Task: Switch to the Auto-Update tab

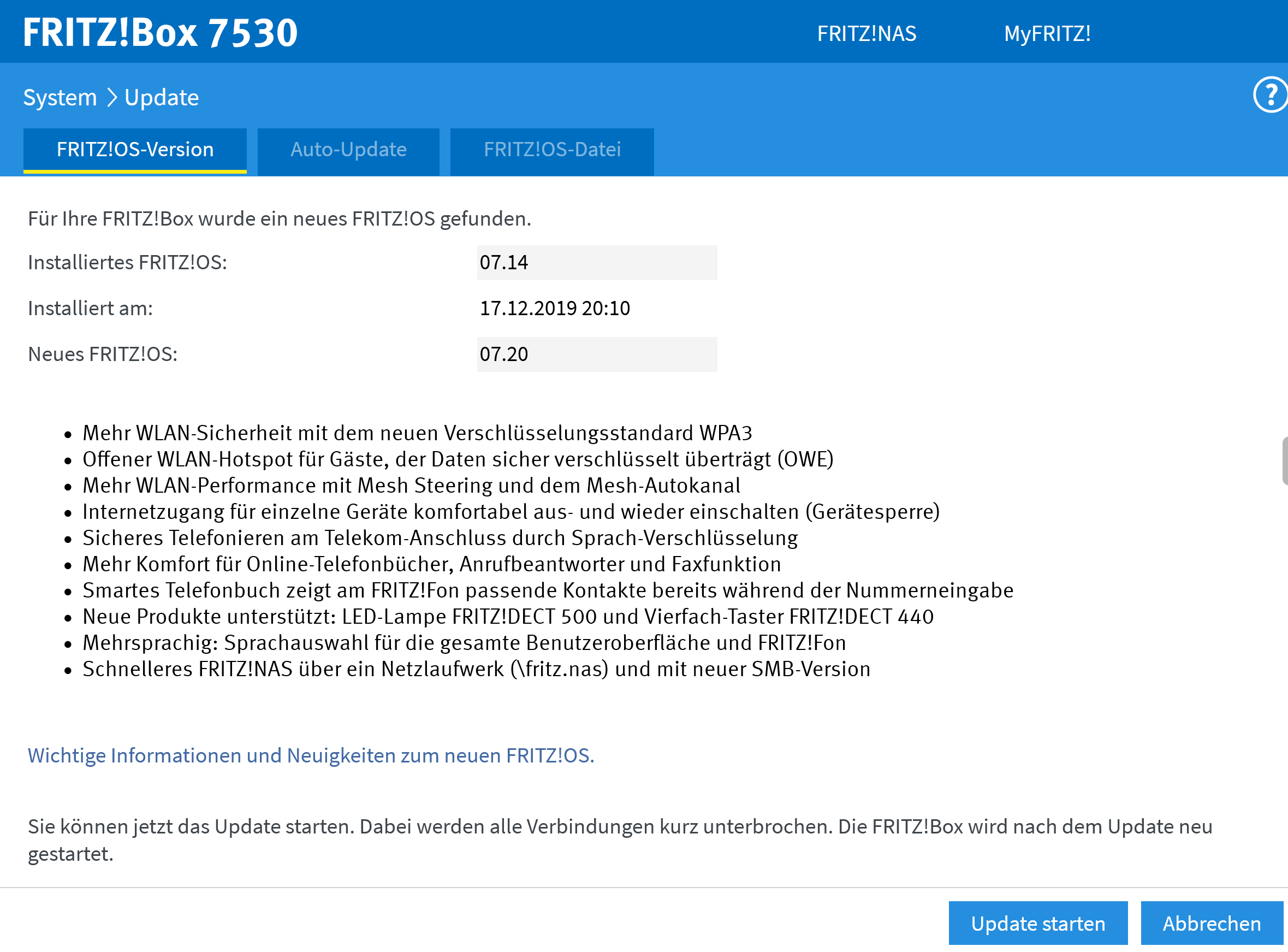Action: [x=348, y=150]
